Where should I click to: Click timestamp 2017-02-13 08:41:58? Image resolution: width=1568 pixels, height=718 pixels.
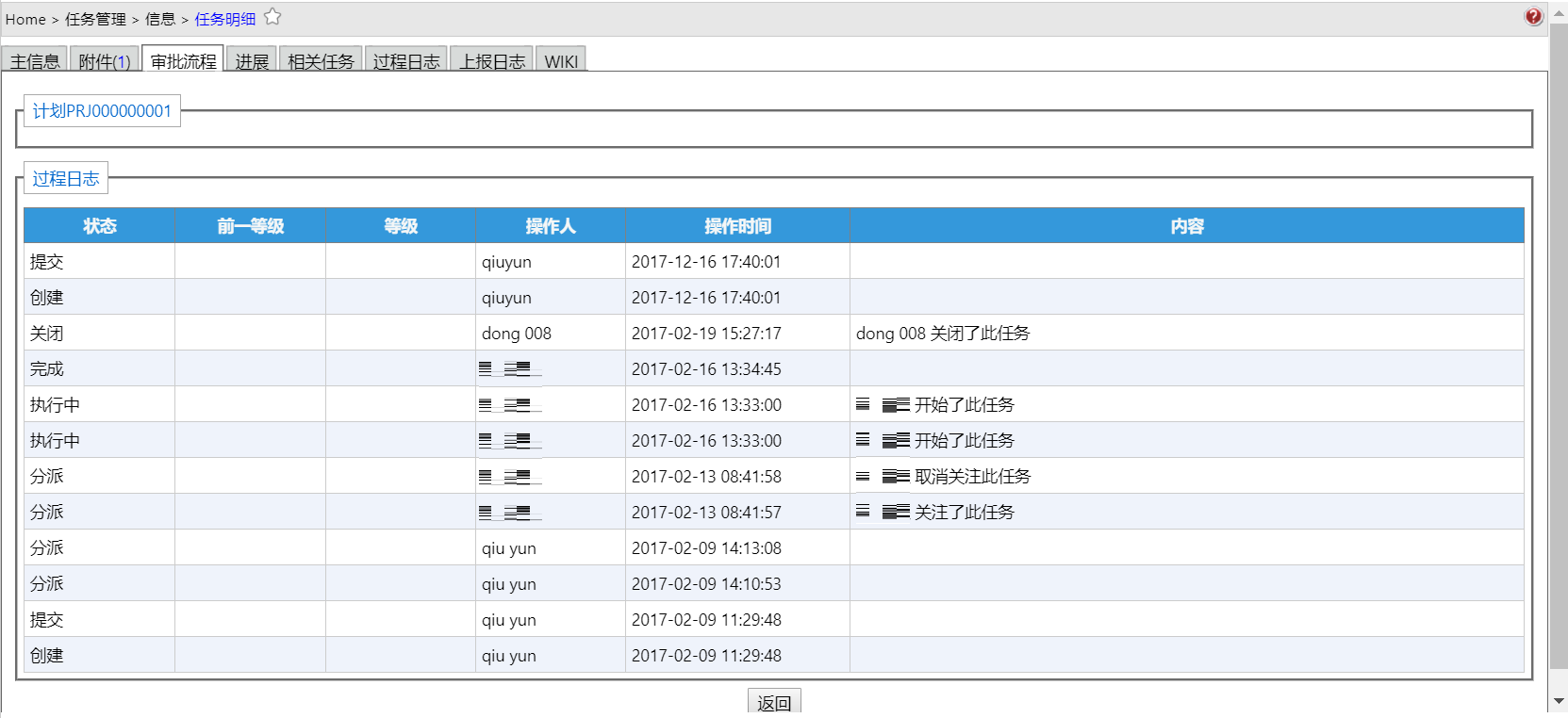click(706, 477)
